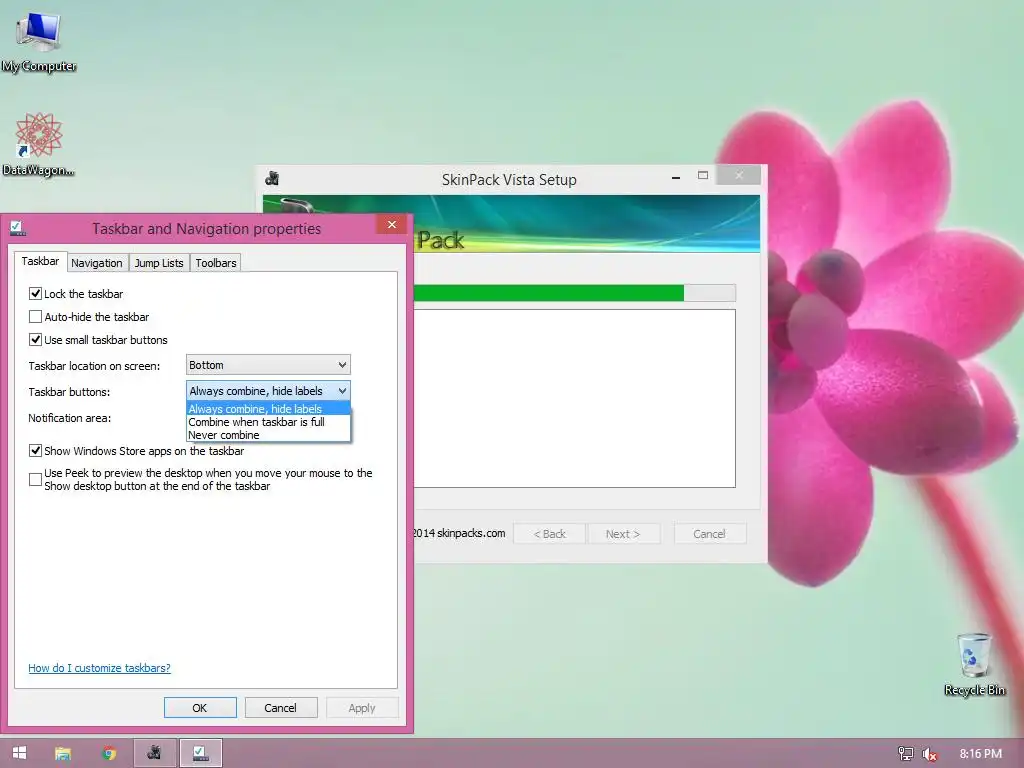This screenshot has height=768, width=1024.
Task: Select the DataWagon desktop shortcut
Action: [39, 144]
